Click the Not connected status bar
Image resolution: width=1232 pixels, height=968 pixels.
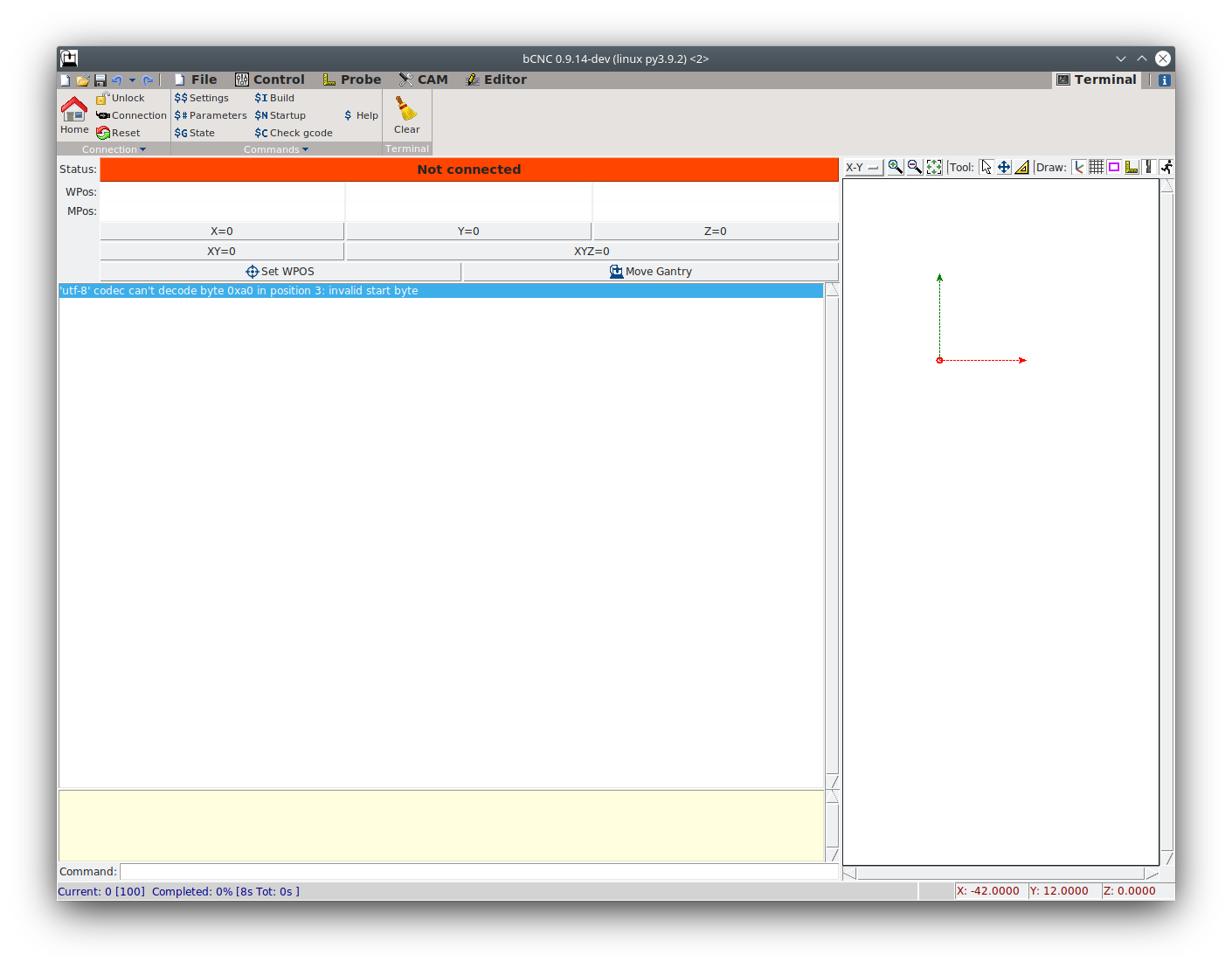(469, 169)
